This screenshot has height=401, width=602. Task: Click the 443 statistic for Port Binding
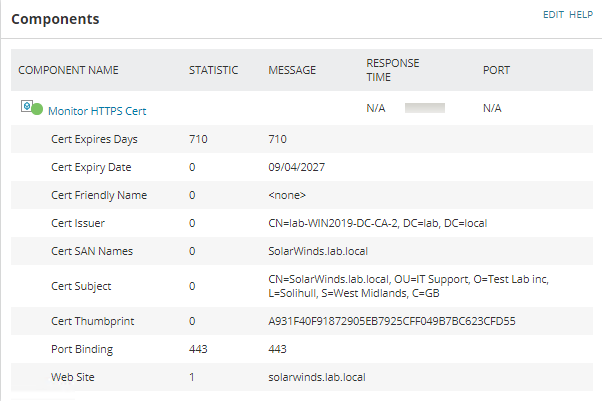click(198, 349)
